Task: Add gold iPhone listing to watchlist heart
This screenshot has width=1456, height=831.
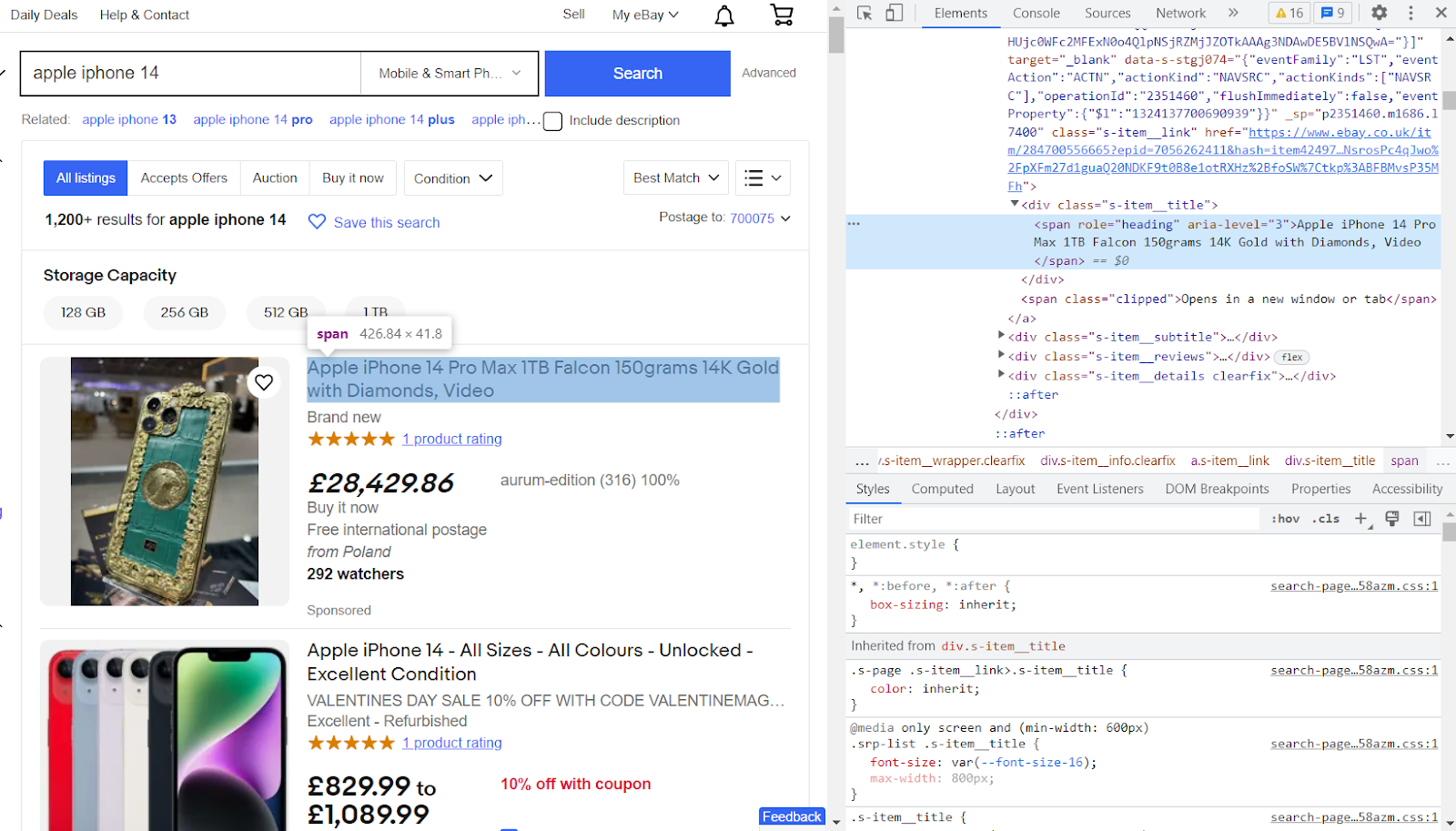Action: tap(264, 382)
